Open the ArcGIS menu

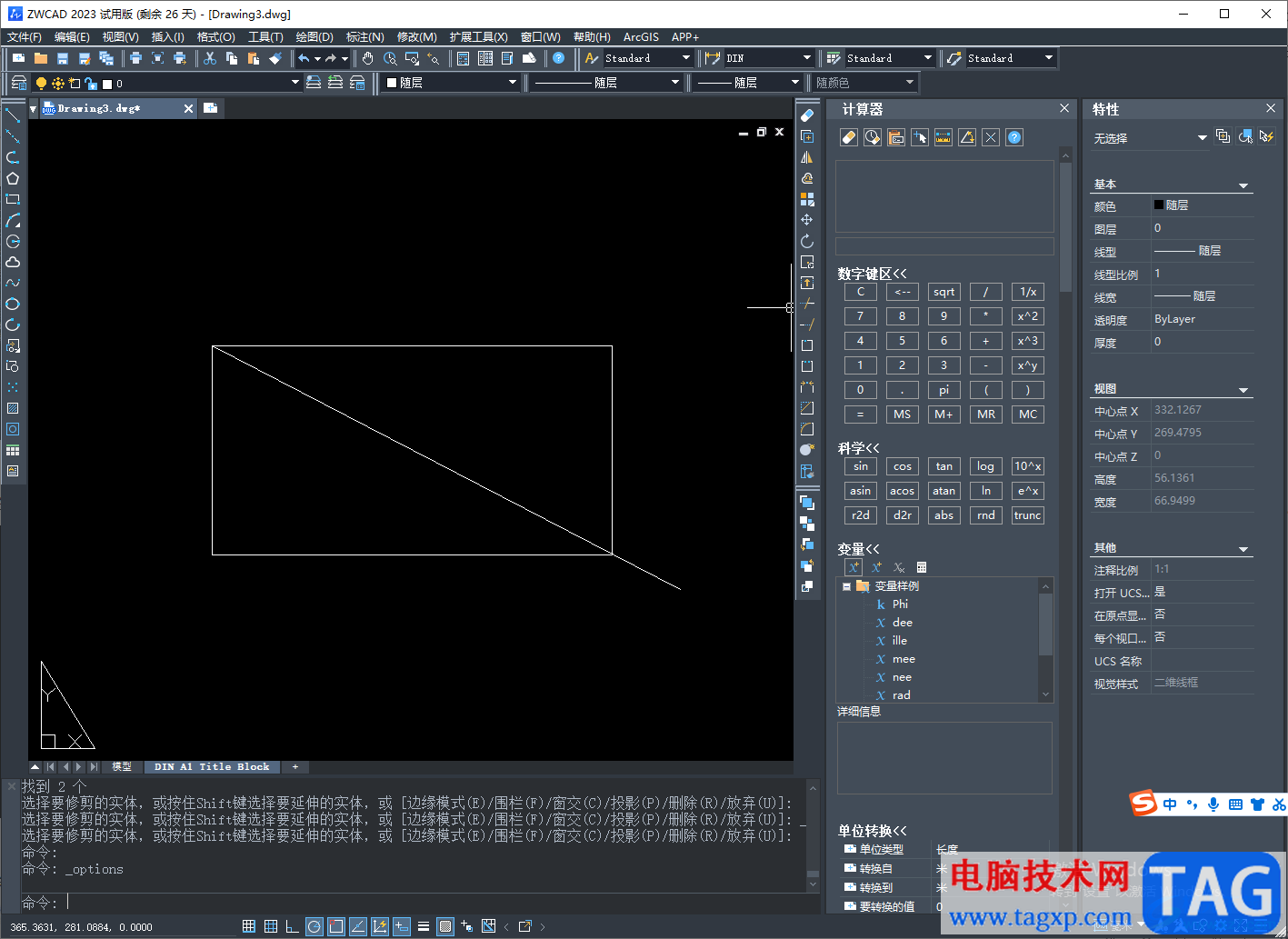point(641,37)
